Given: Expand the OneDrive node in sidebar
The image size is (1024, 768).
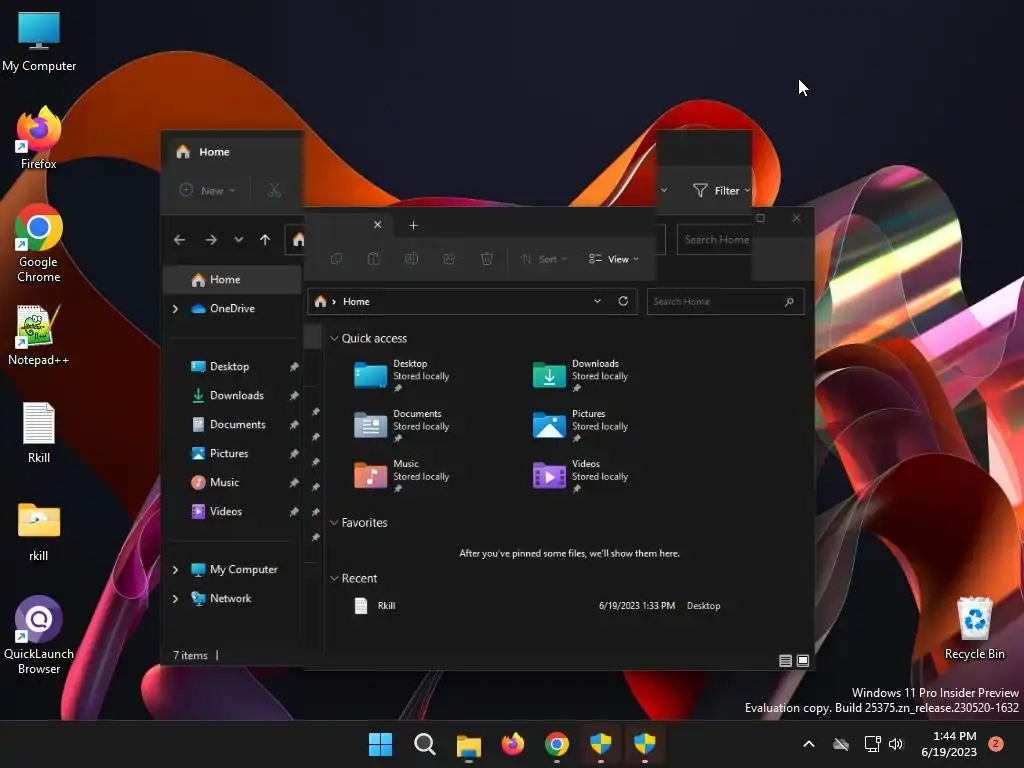Looking at the screenshot, I should point(175,308).
